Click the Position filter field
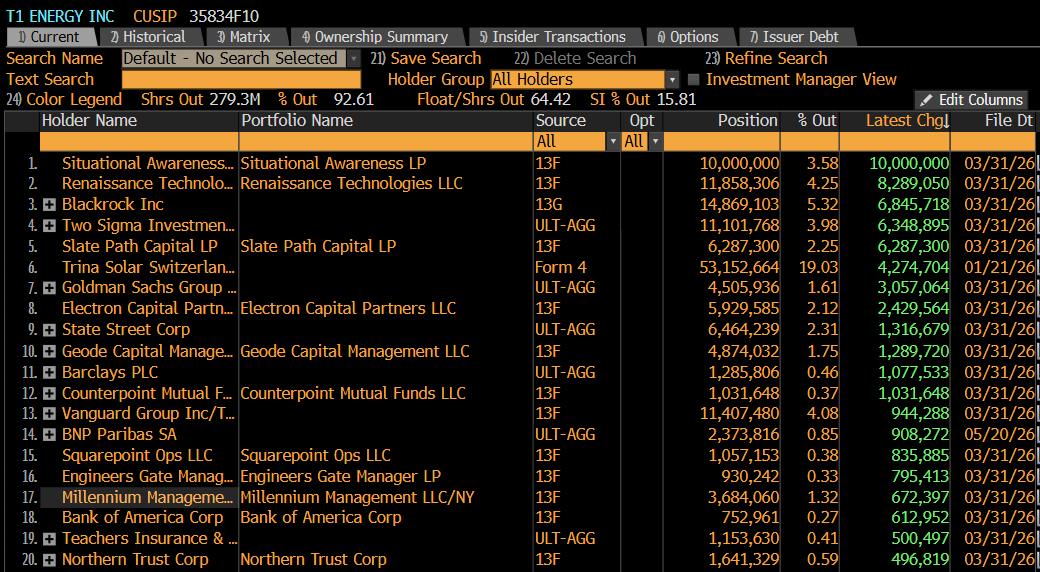This screenshot has width=1040, height=572. (x=722, y=141)
